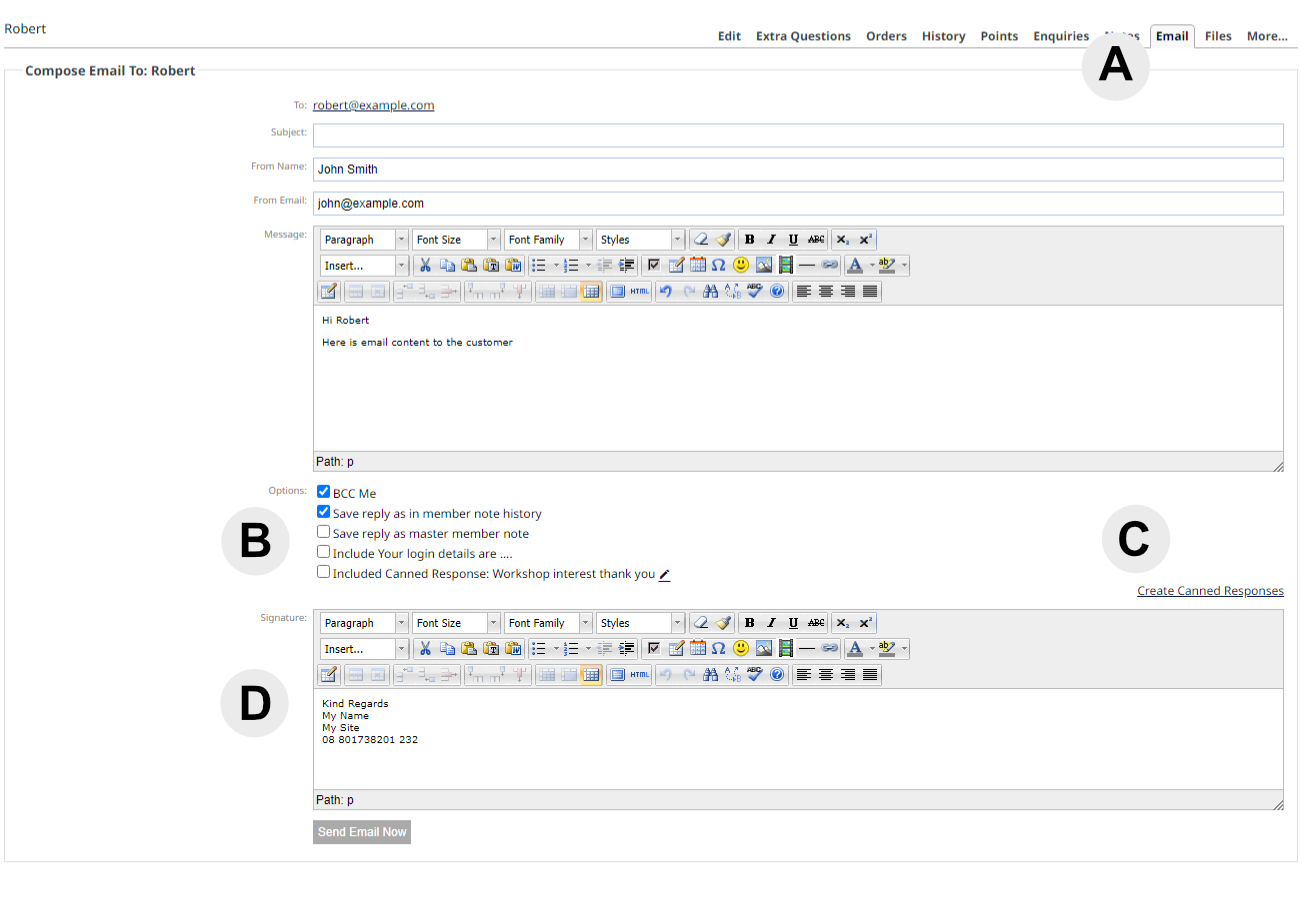
Task: Switch to the Orders tab
Action: 886,36
